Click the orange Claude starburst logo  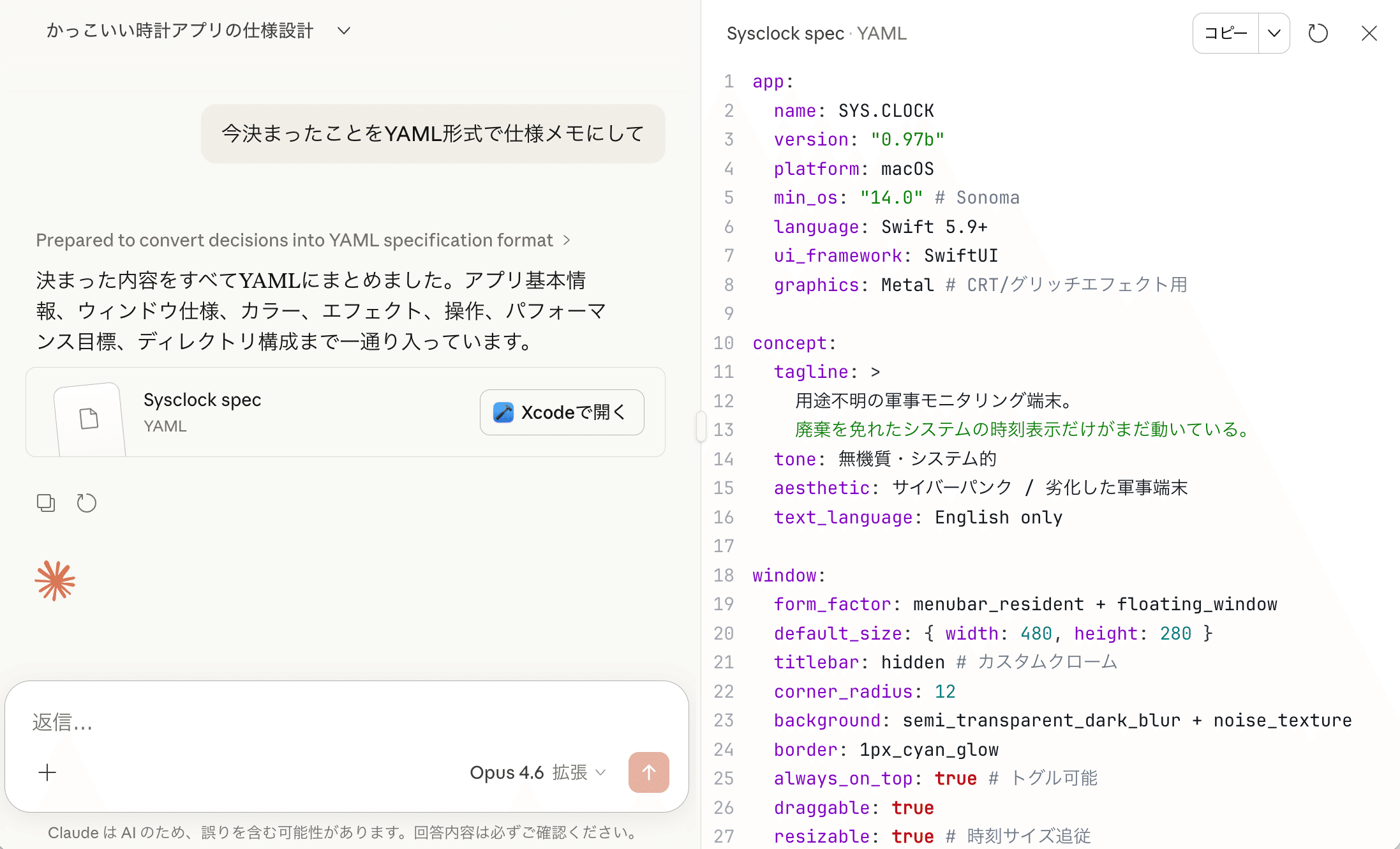(55, 581)
